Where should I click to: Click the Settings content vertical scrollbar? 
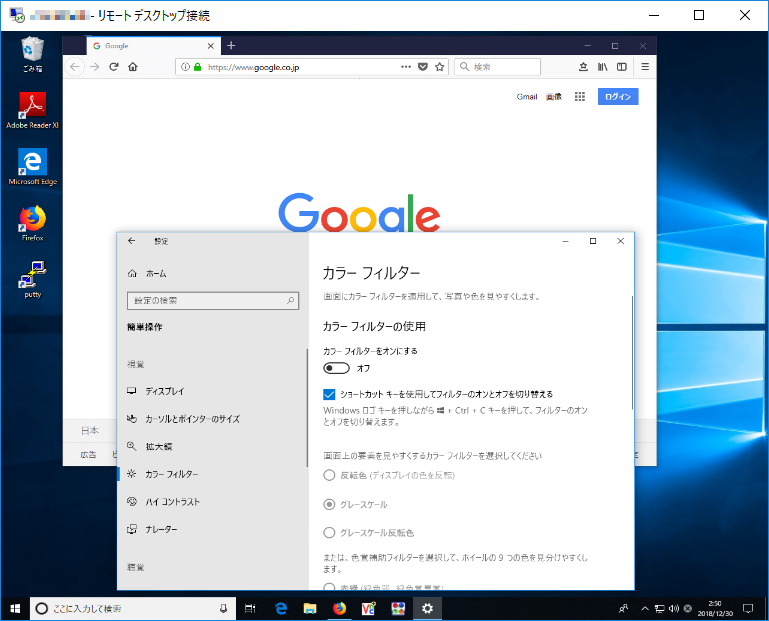(632, 352)
